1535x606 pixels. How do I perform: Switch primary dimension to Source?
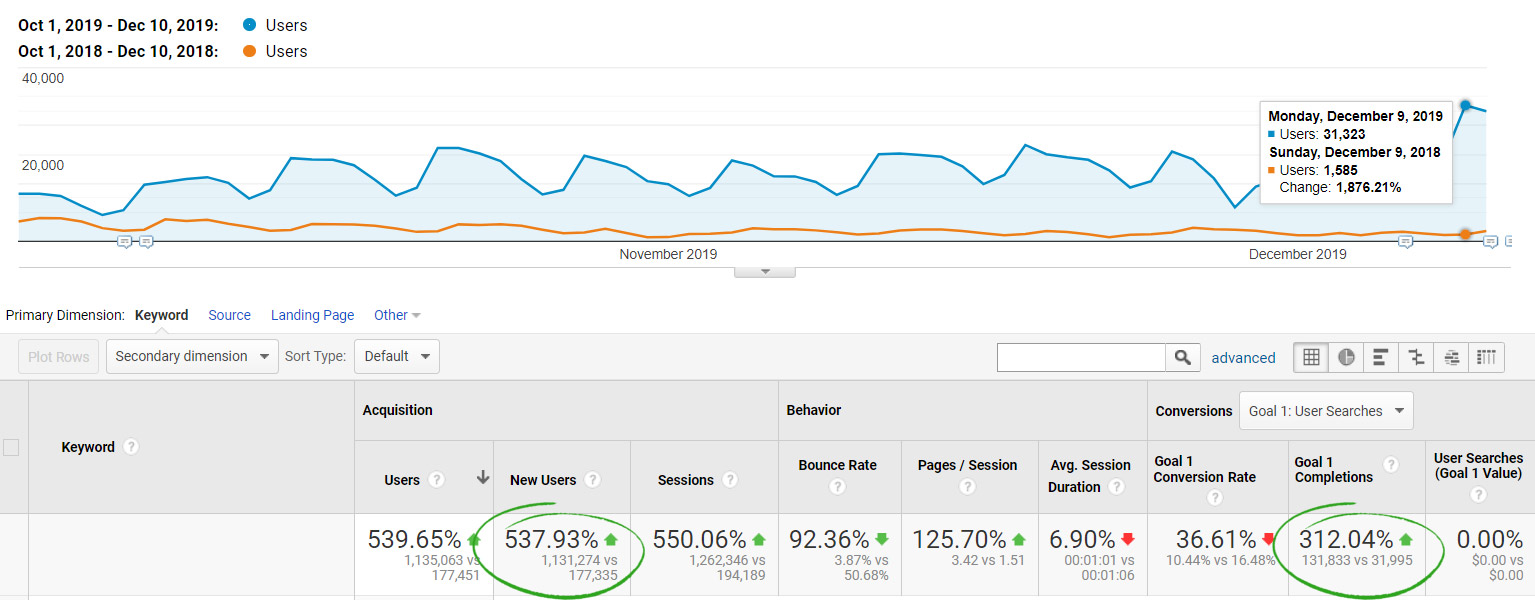pyautogui.click(x=229, y=315)
